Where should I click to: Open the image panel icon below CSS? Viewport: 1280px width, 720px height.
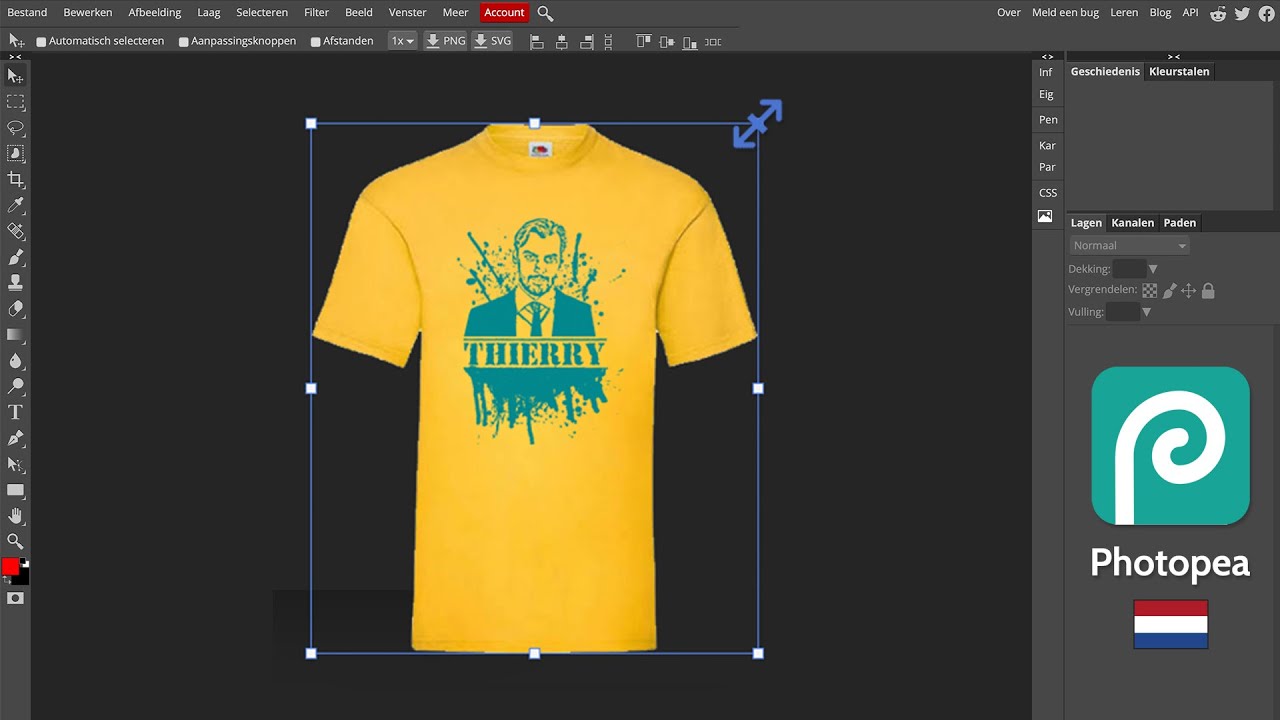click(1045, 216)
